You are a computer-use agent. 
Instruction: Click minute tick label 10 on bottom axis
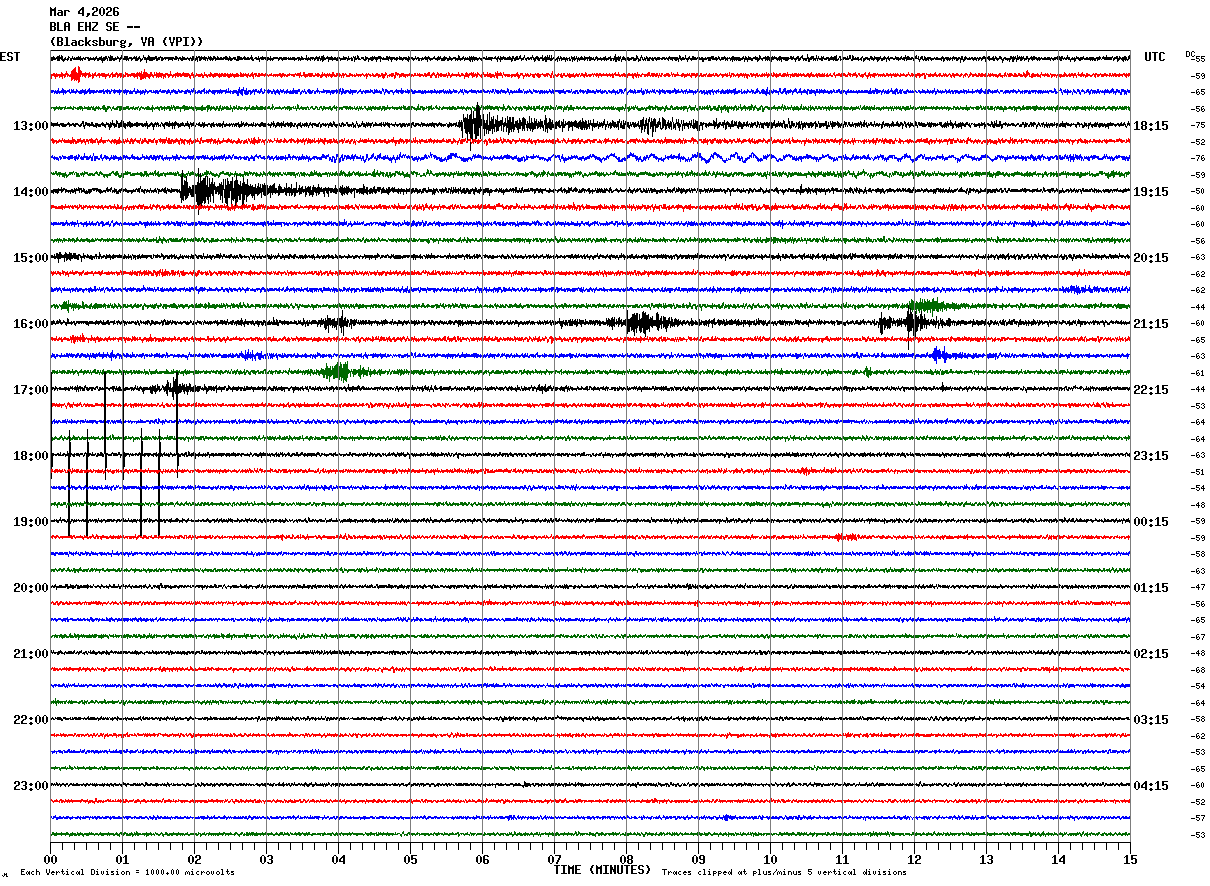click(x=770, y=859)
